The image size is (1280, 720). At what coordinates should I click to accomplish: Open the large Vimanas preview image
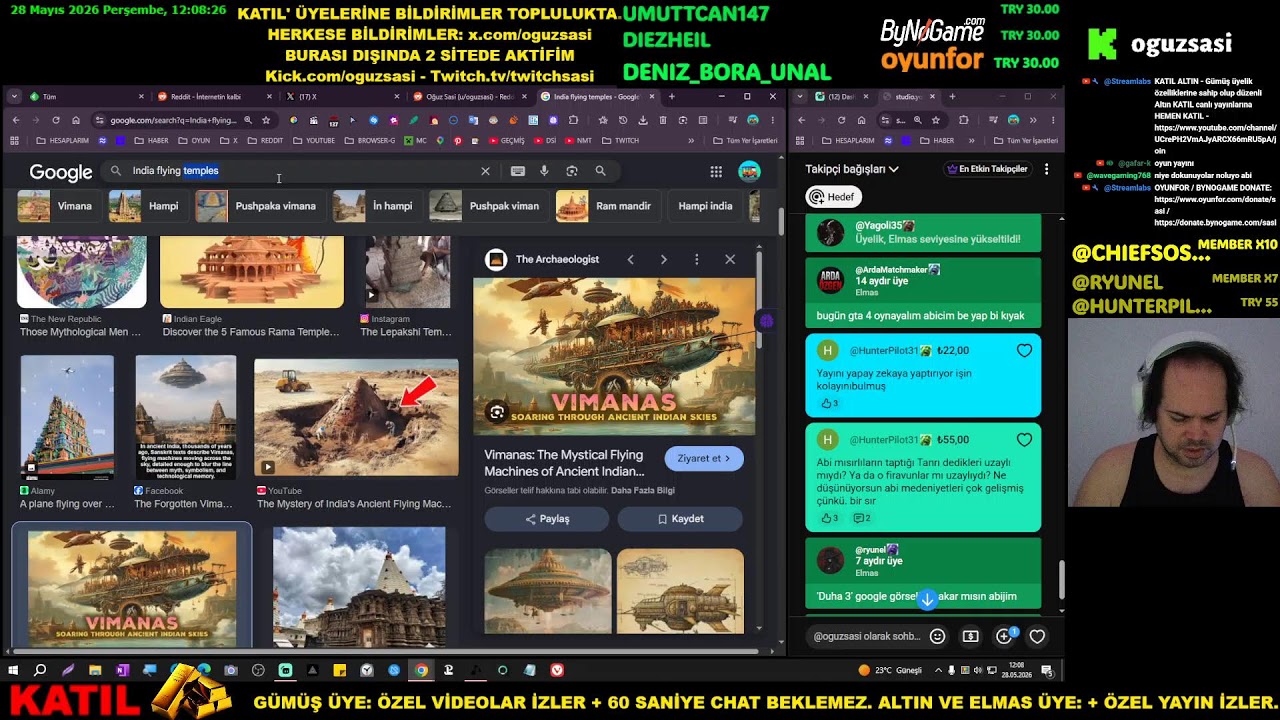(614, 356)
